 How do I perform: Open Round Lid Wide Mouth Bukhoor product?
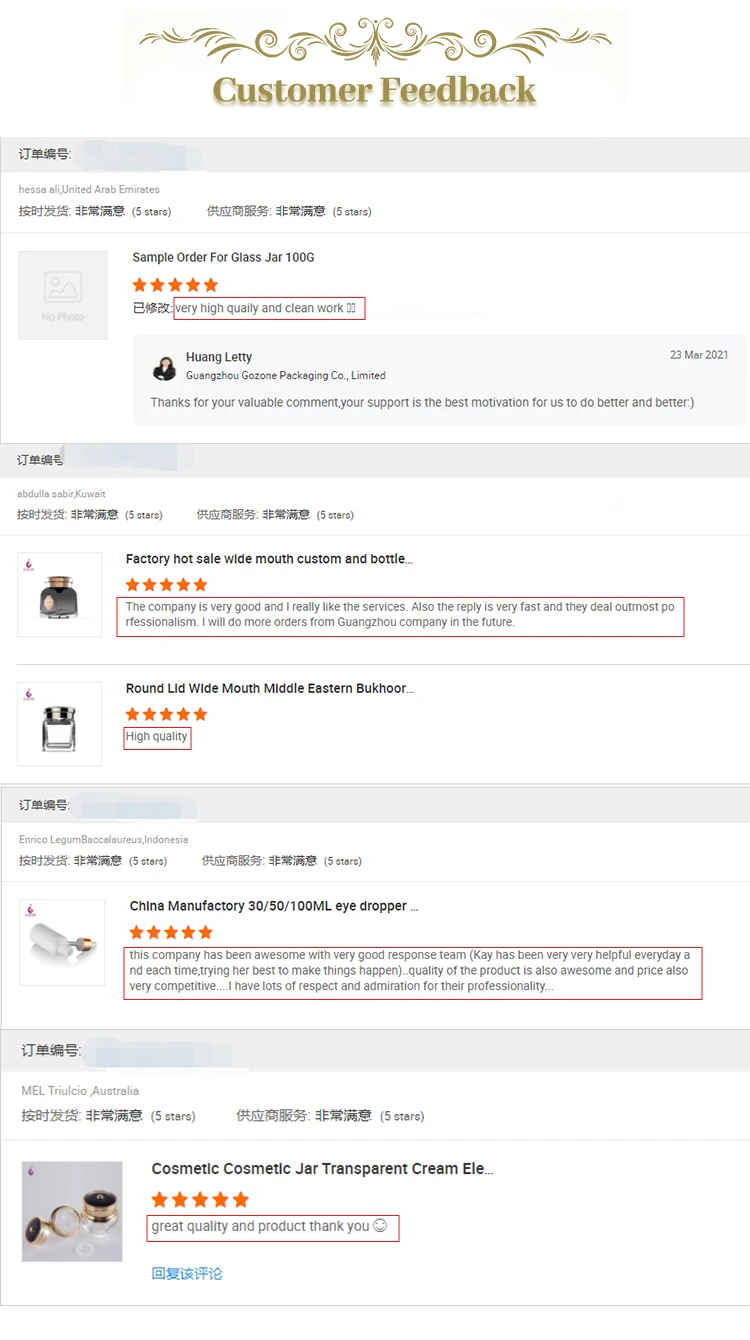coord(269,689)
